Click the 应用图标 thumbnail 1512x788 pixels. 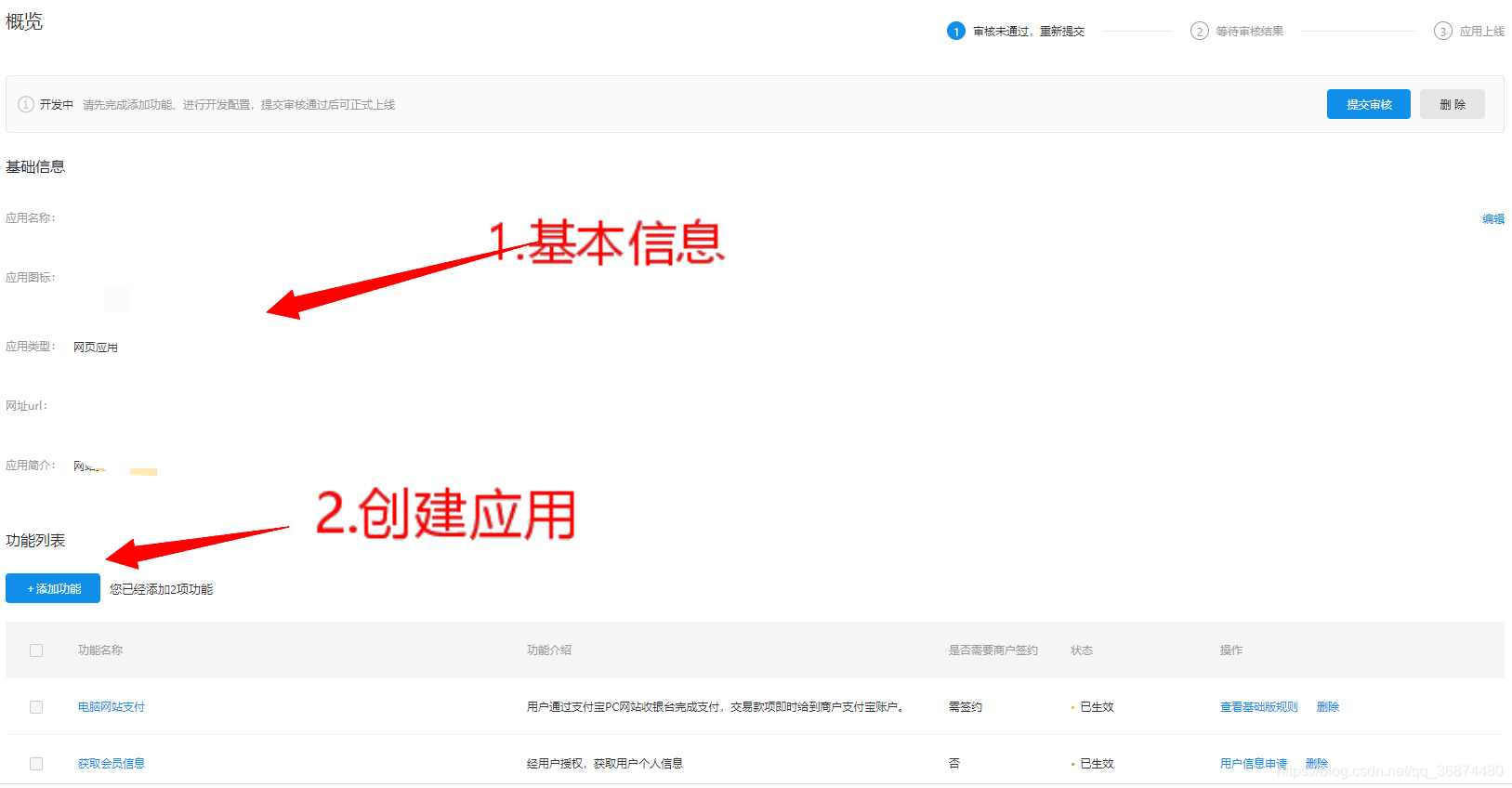click(x=117, y=299)
